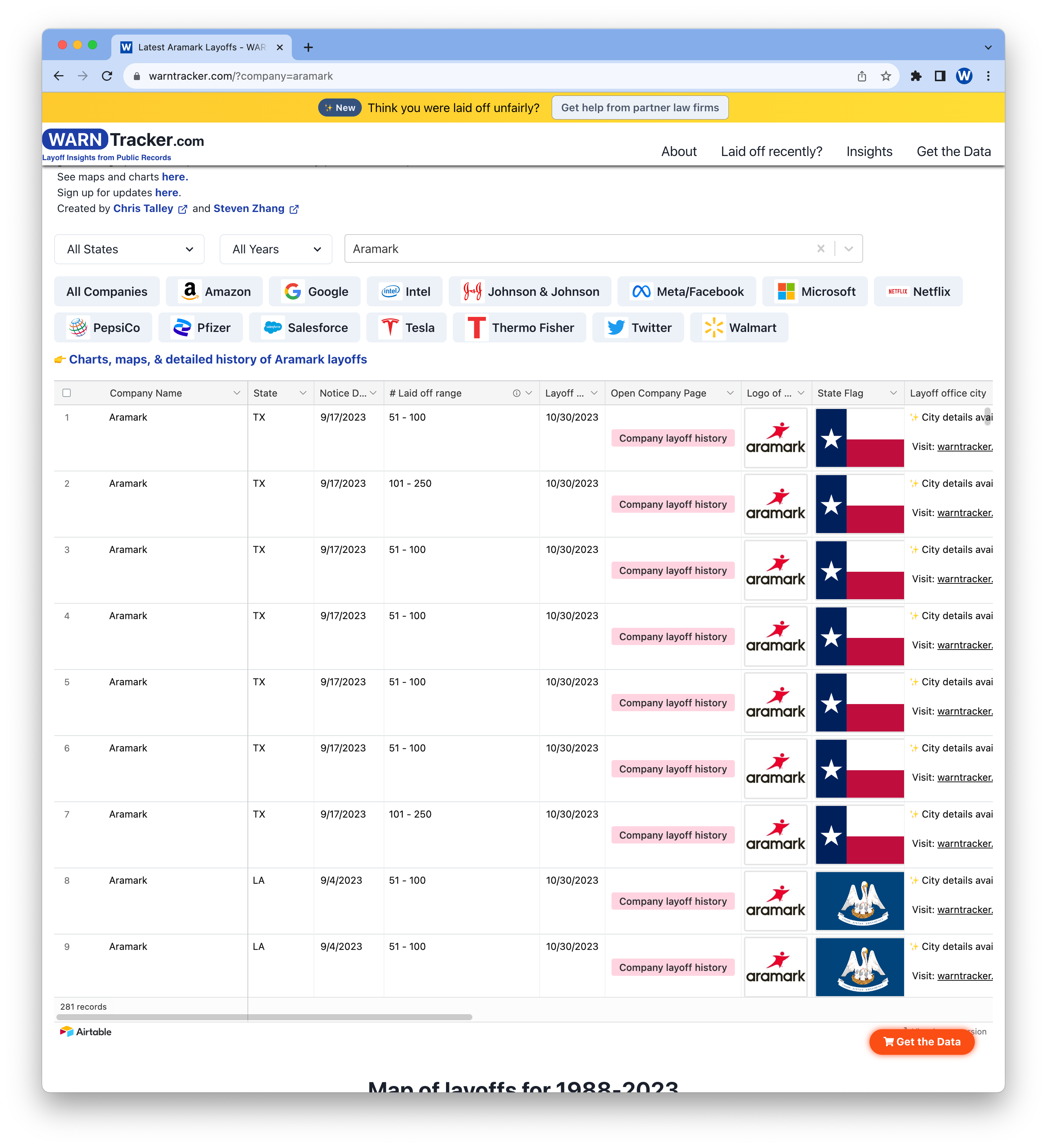Click the browser forward arrow
This screenshot has height=1148, width=1047.
(83, 76)
